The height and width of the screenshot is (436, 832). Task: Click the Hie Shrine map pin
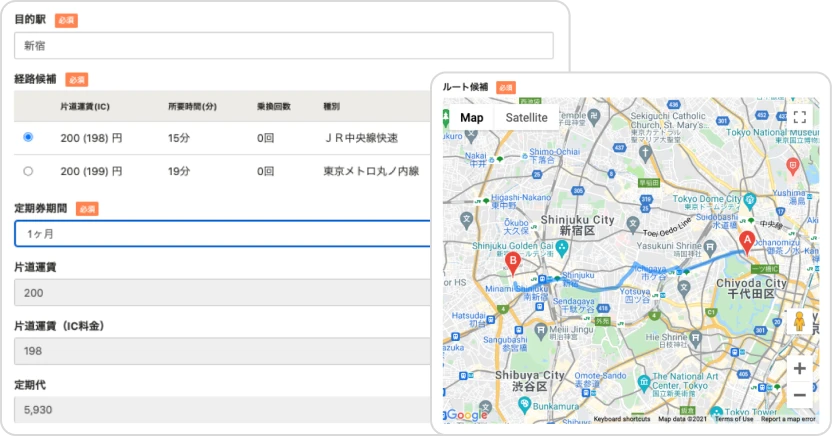tap(695, 338)
